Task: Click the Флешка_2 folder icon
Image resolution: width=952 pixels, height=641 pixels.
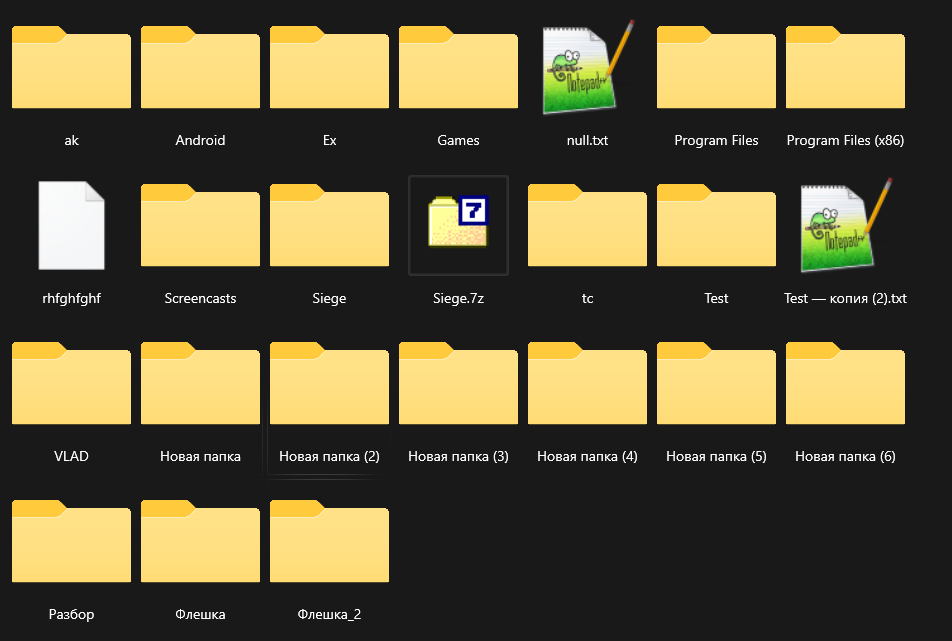Action: [x=329, y=541]
